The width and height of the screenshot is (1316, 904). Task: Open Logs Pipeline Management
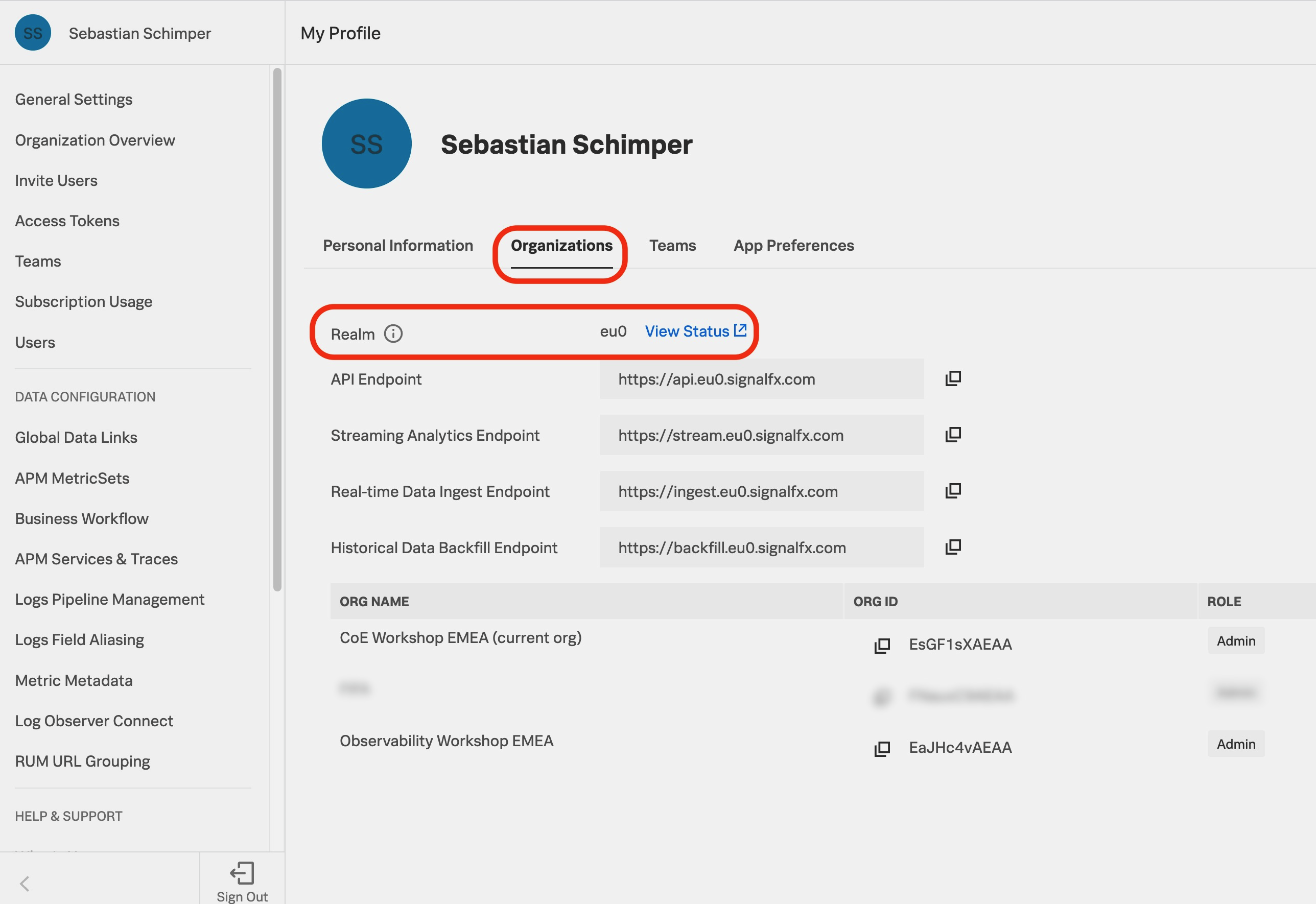pos(109,599)
